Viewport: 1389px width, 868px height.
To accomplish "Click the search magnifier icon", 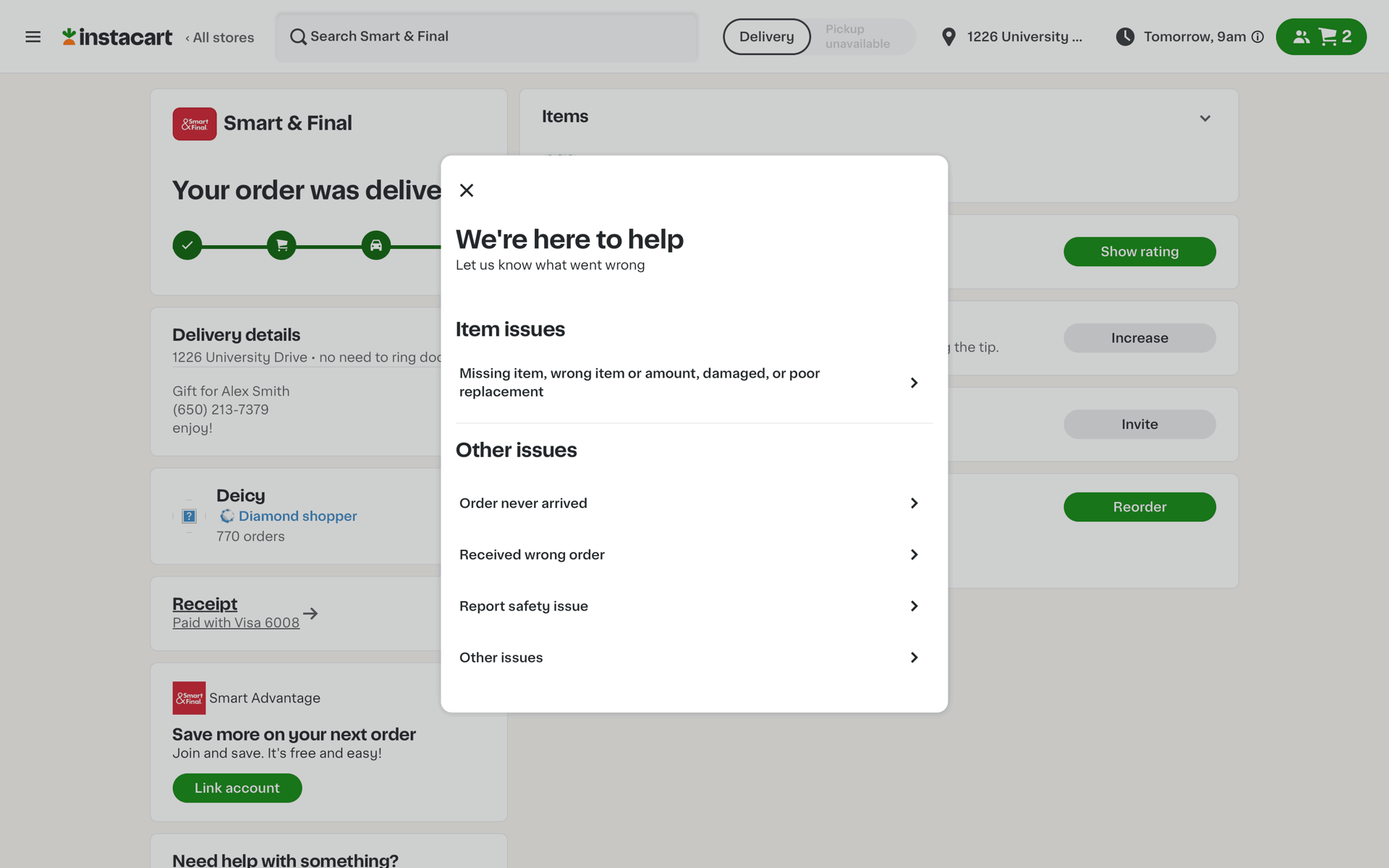I will [298, 37].
